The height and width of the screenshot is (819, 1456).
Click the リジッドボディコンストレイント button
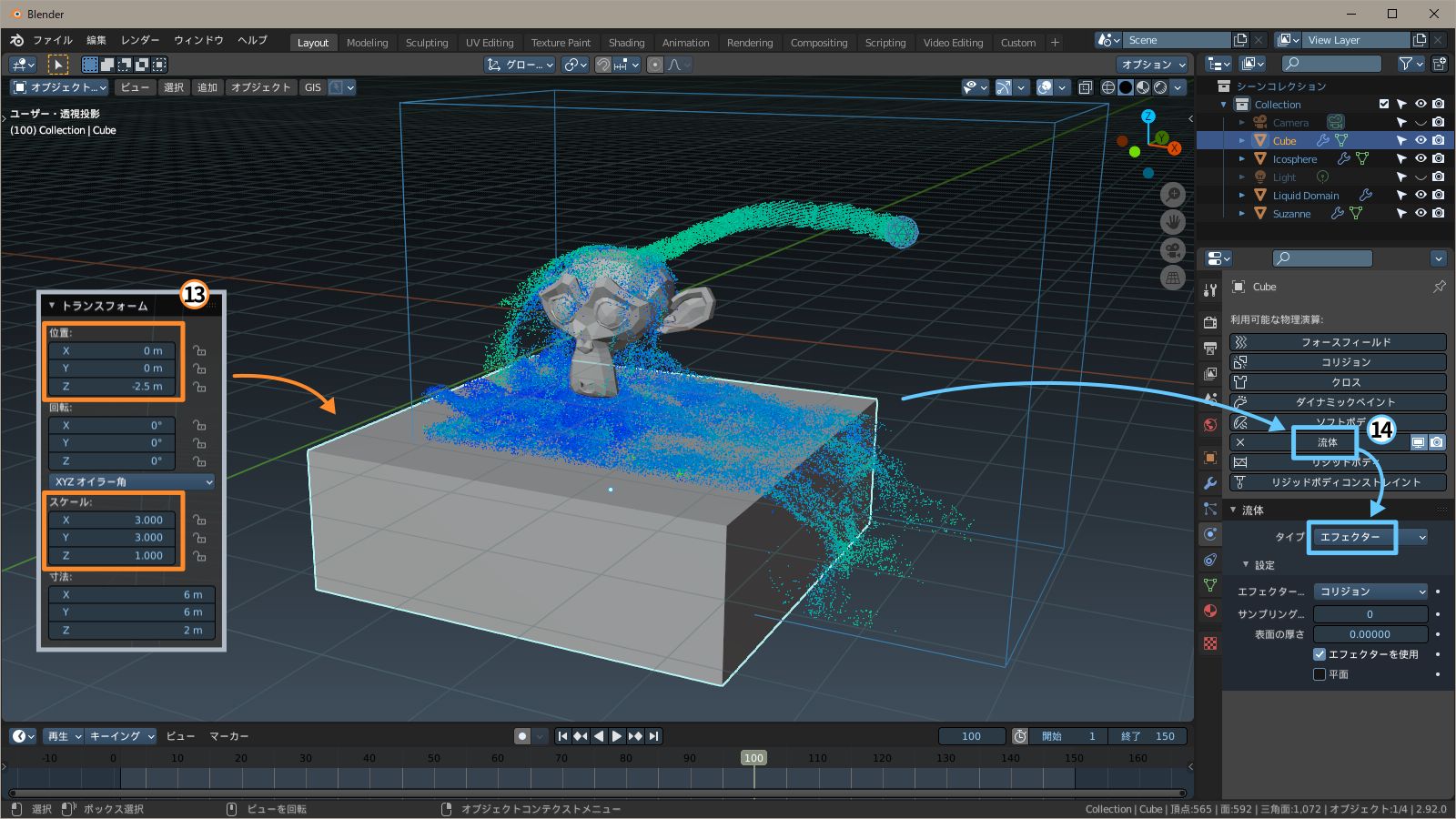click(x=1338, y=482)
